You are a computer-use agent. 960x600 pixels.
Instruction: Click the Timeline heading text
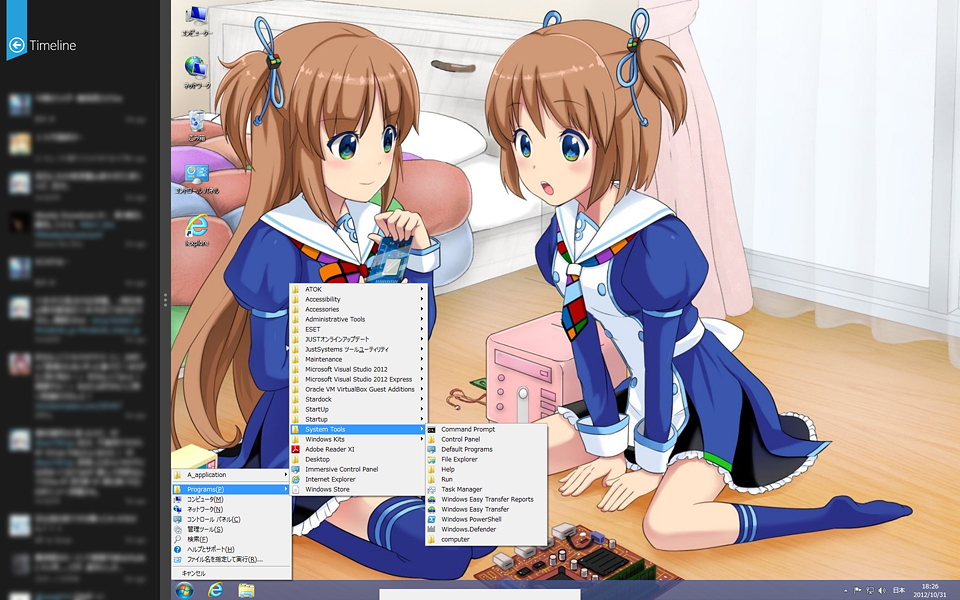click(53, 45)
